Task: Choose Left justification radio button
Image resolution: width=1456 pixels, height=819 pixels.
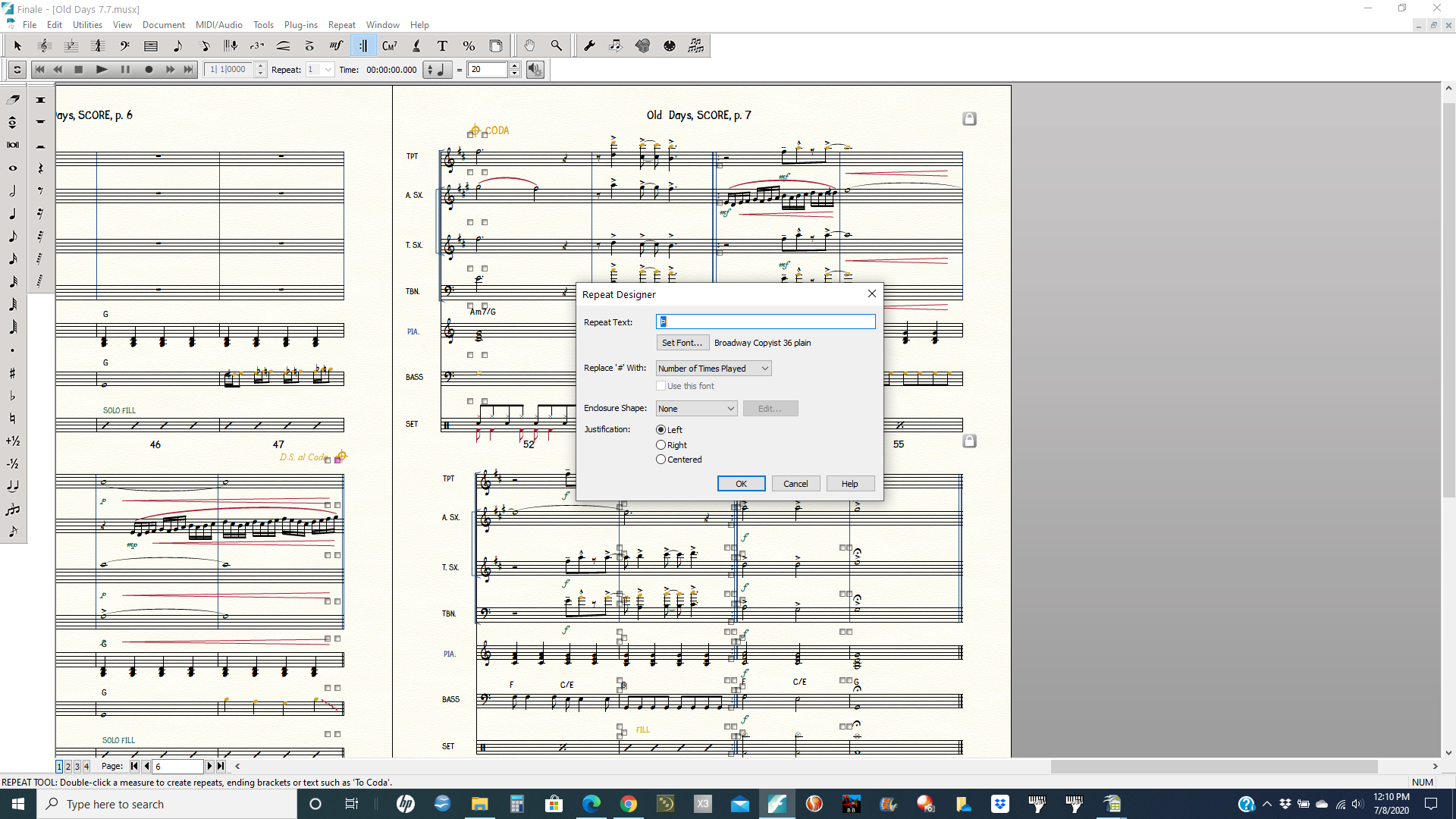Action: 661,430
